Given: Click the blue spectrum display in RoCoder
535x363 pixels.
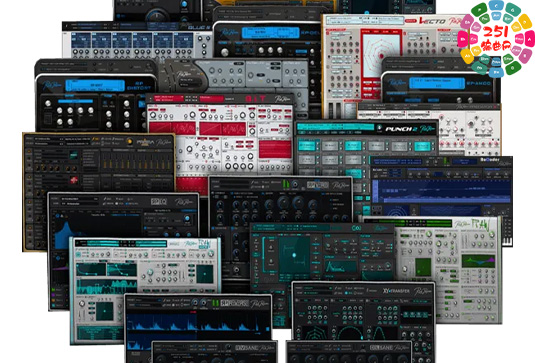Looking at the screenshot, I should (x=441, y=192).
